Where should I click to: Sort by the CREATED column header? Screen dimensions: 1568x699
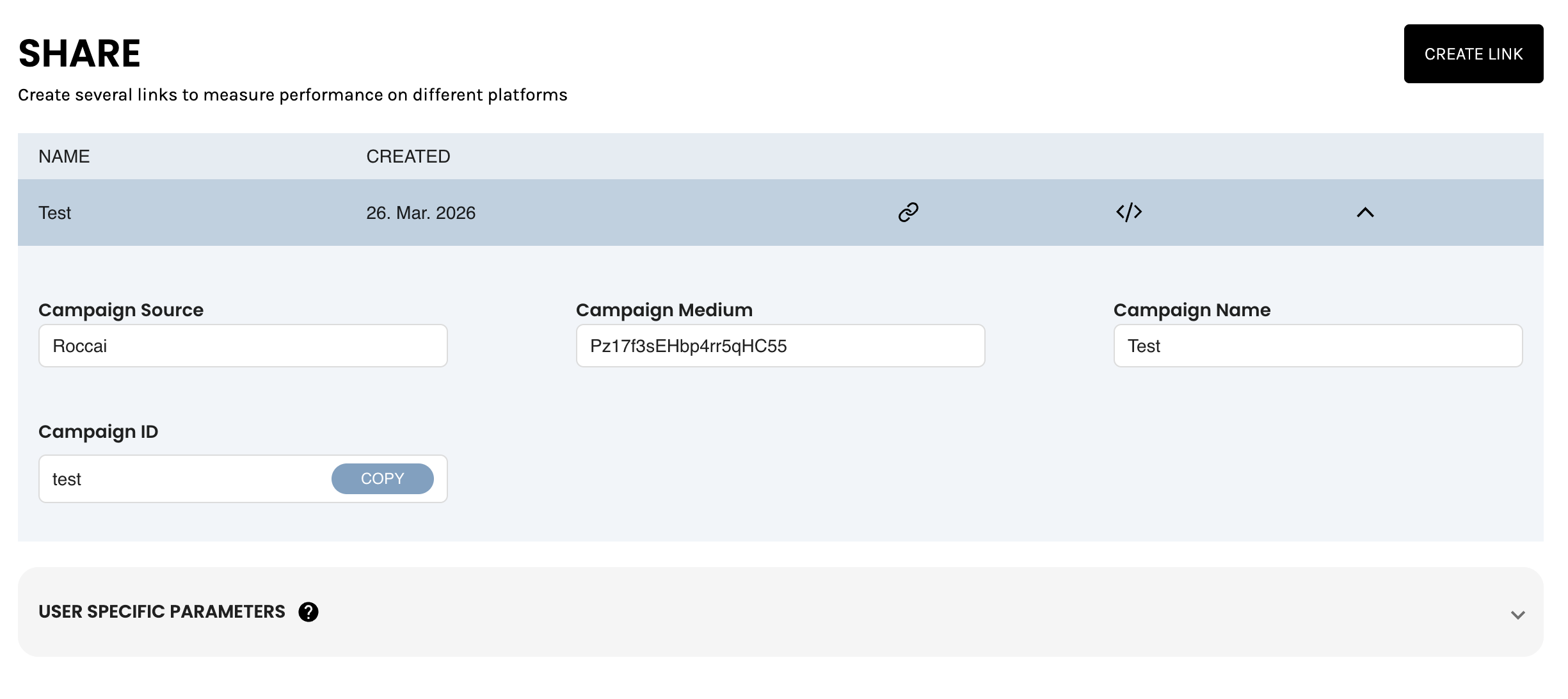click(408, 157)
